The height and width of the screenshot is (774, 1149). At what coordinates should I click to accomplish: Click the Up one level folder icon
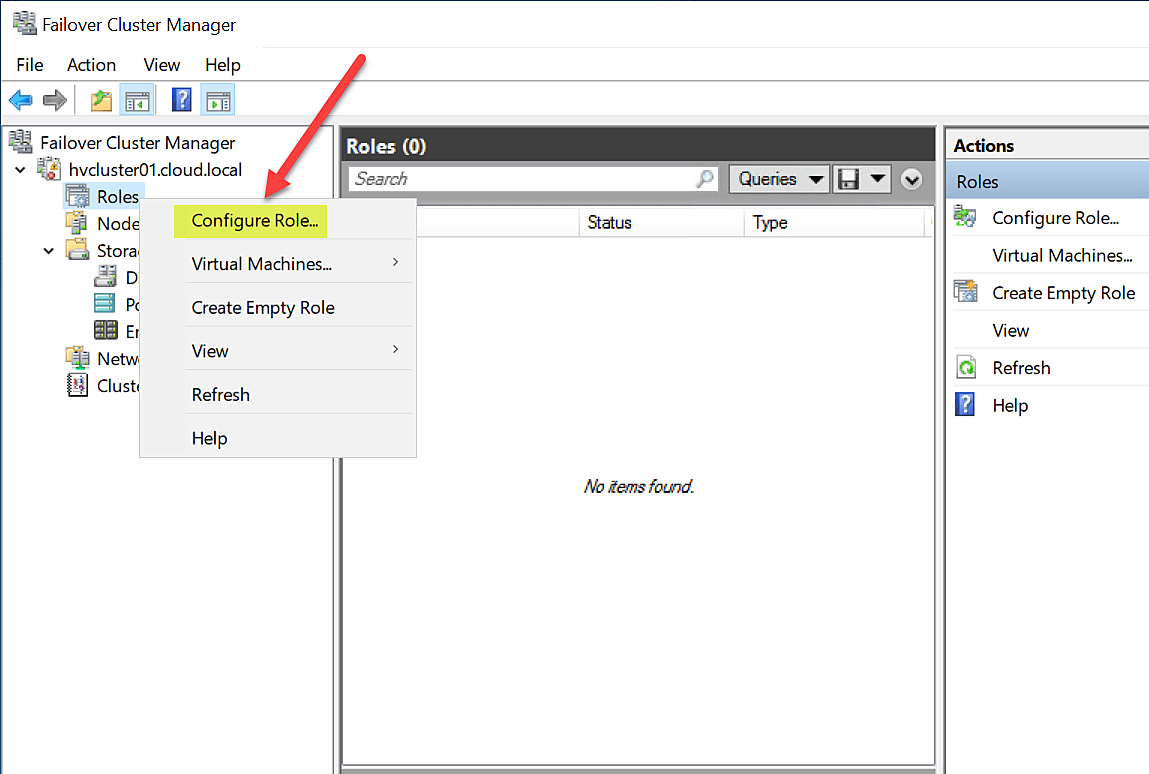tap(101, 100)
